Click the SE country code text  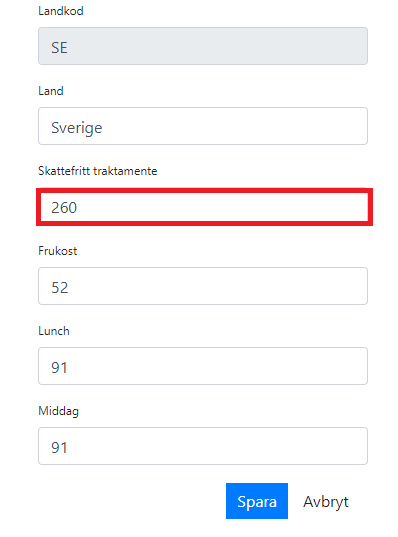coord(59,47)
